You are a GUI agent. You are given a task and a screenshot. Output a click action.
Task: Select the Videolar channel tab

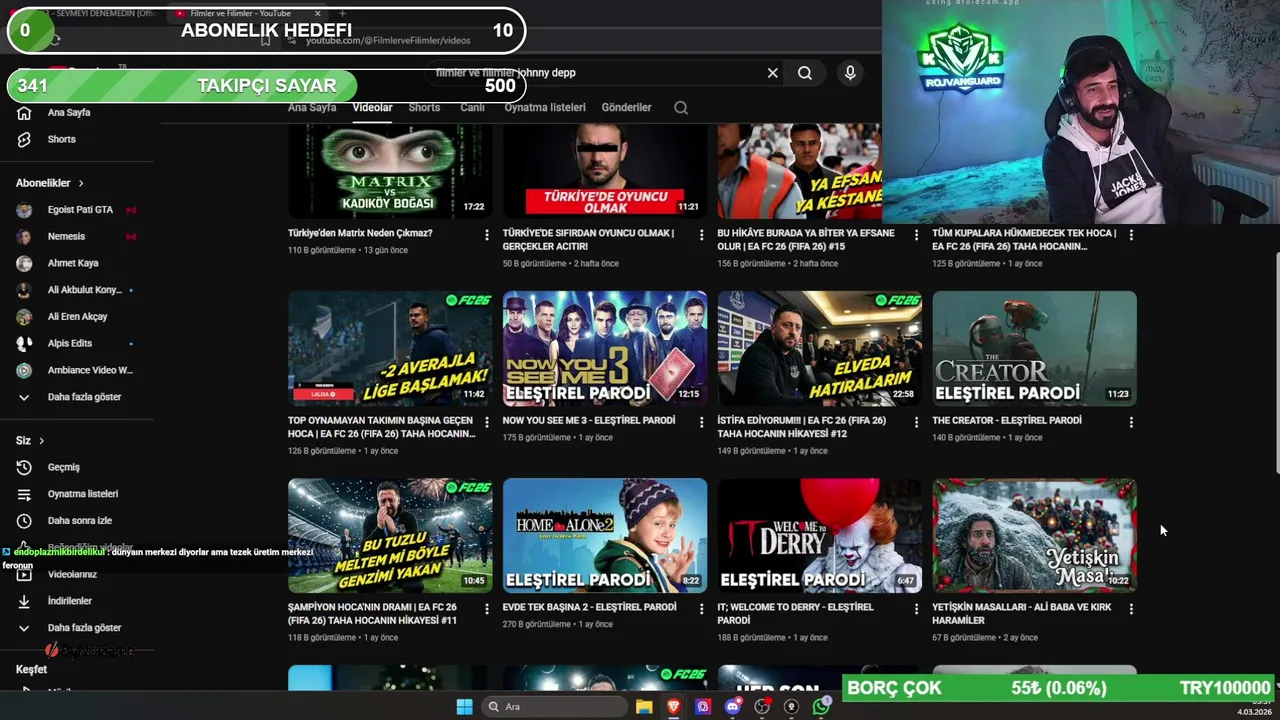pos(372,108)
